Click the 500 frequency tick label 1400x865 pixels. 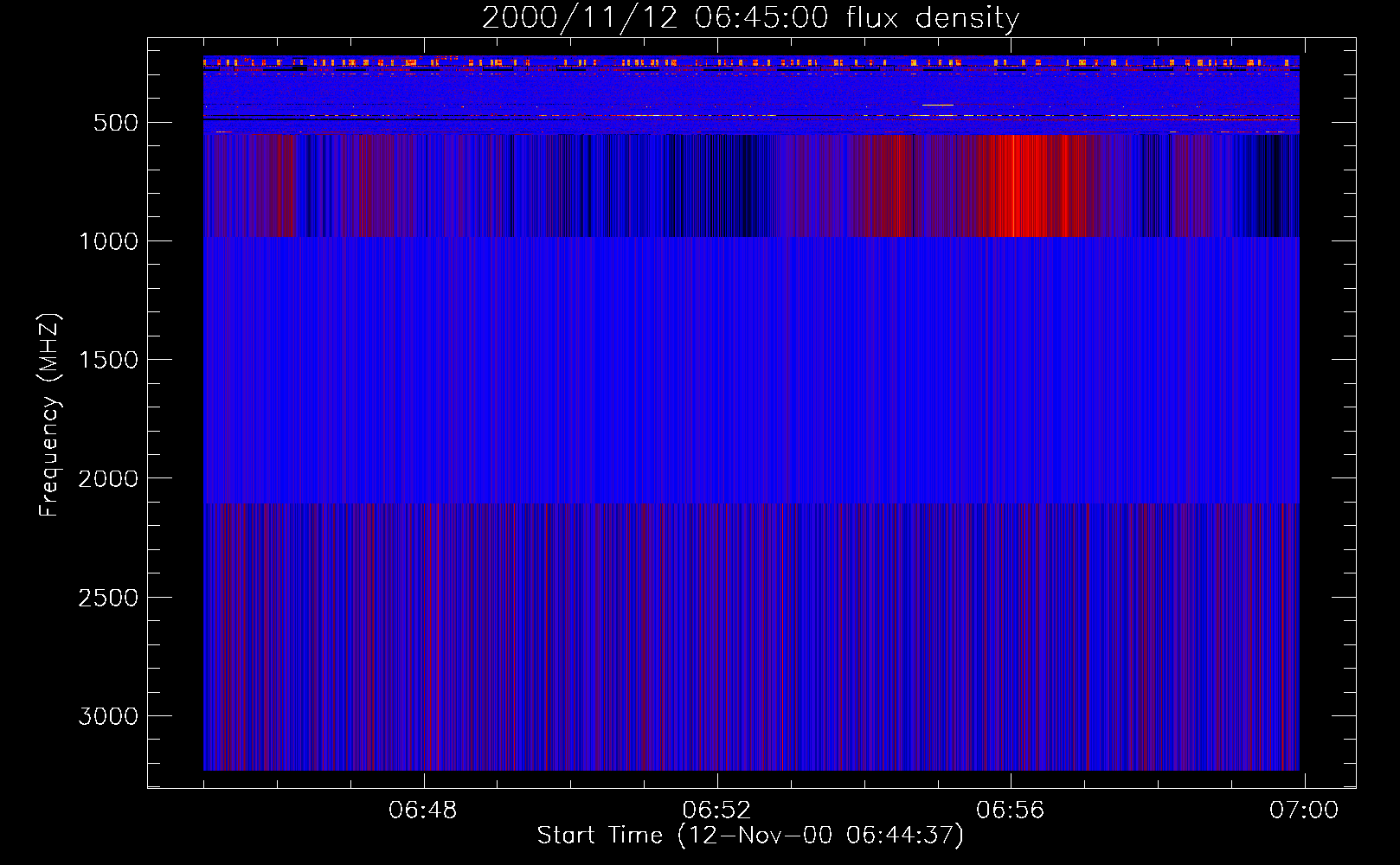coord(115,123)
